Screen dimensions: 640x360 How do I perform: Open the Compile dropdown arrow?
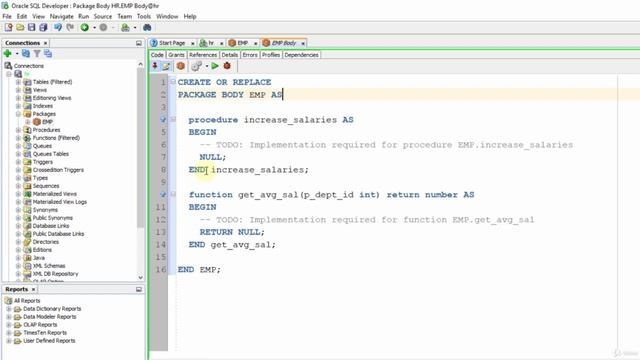tap(207, 66)
